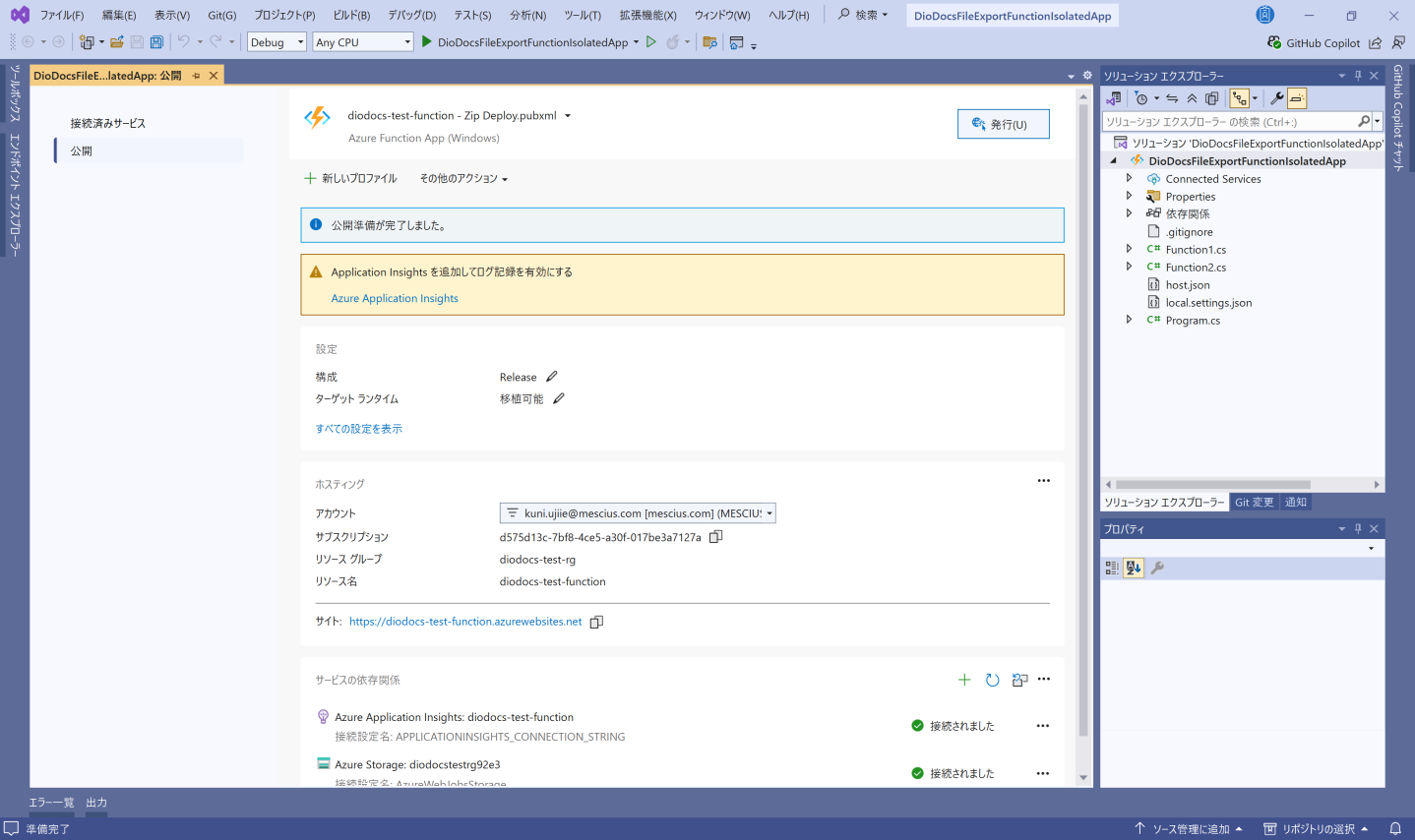The width and height of the screenshot is (1415, 840).
Task: Open the notifications bell in status bar
Action: click(1395, 829)
